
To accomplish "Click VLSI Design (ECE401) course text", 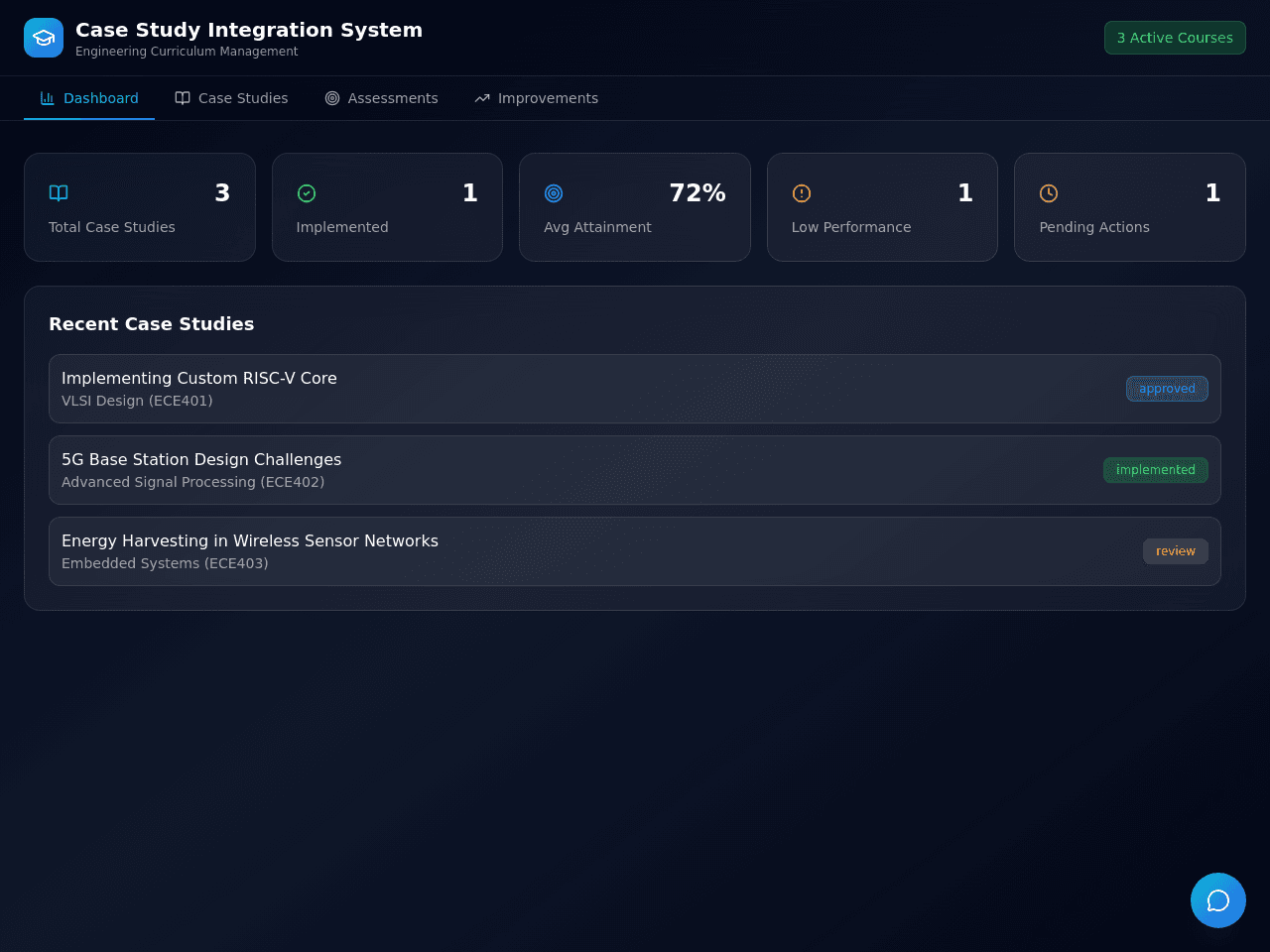I will click(137, 401).
